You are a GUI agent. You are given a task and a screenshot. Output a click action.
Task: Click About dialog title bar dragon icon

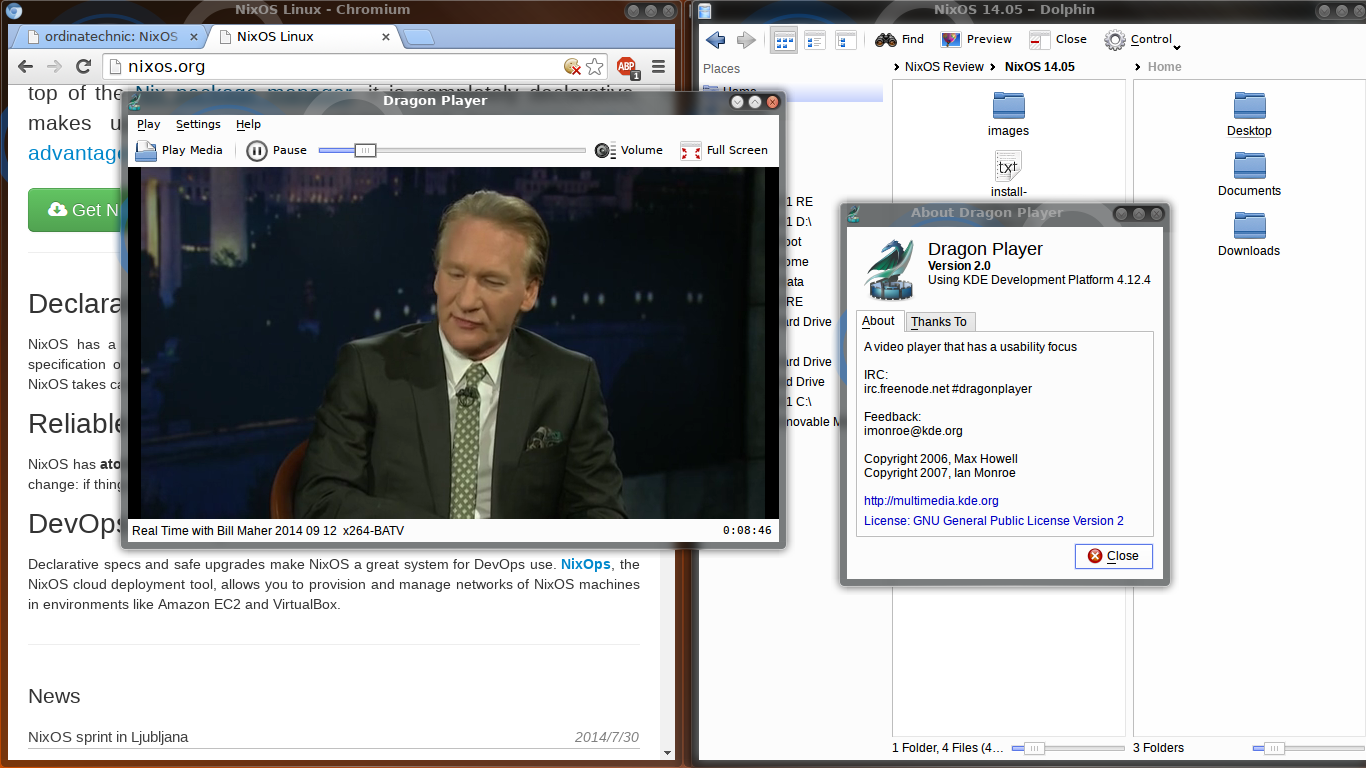coord(854,213)
